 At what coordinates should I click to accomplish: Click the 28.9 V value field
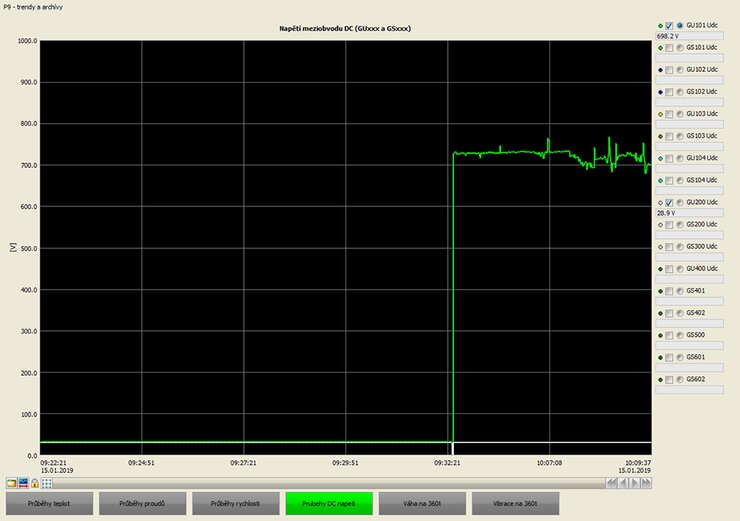690,213
